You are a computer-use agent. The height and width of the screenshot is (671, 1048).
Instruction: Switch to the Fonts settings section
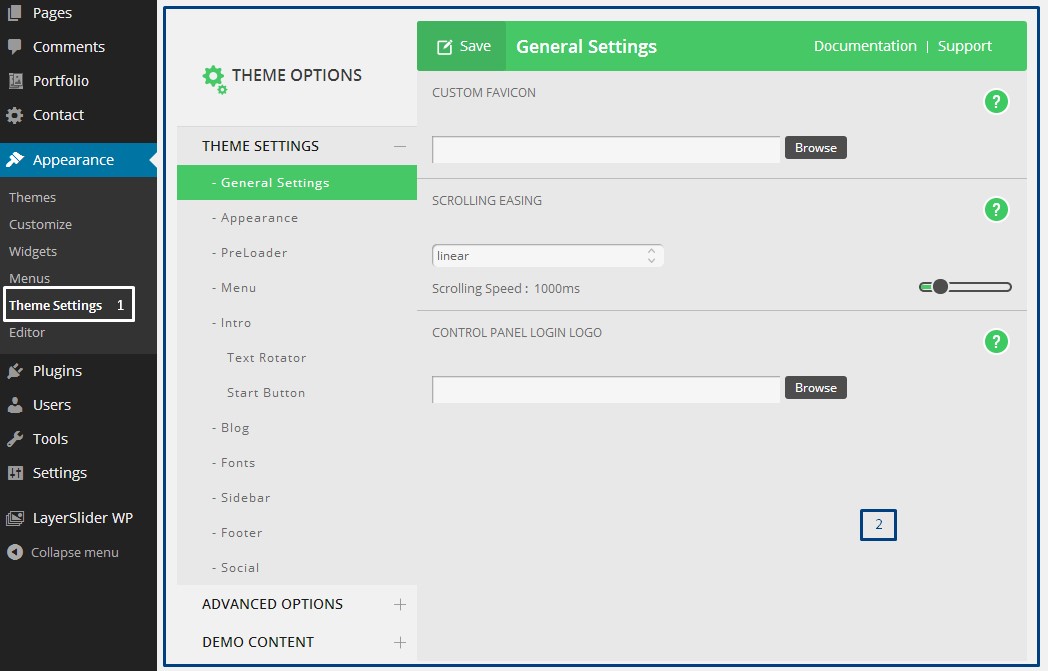click(236, 462)
